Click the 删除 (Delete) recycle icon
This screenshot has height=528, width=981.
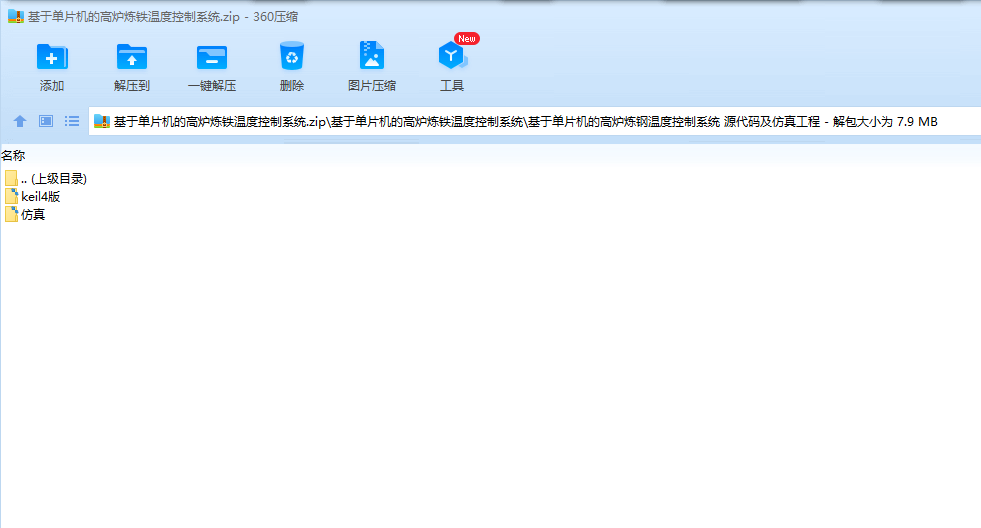(292, 56)
